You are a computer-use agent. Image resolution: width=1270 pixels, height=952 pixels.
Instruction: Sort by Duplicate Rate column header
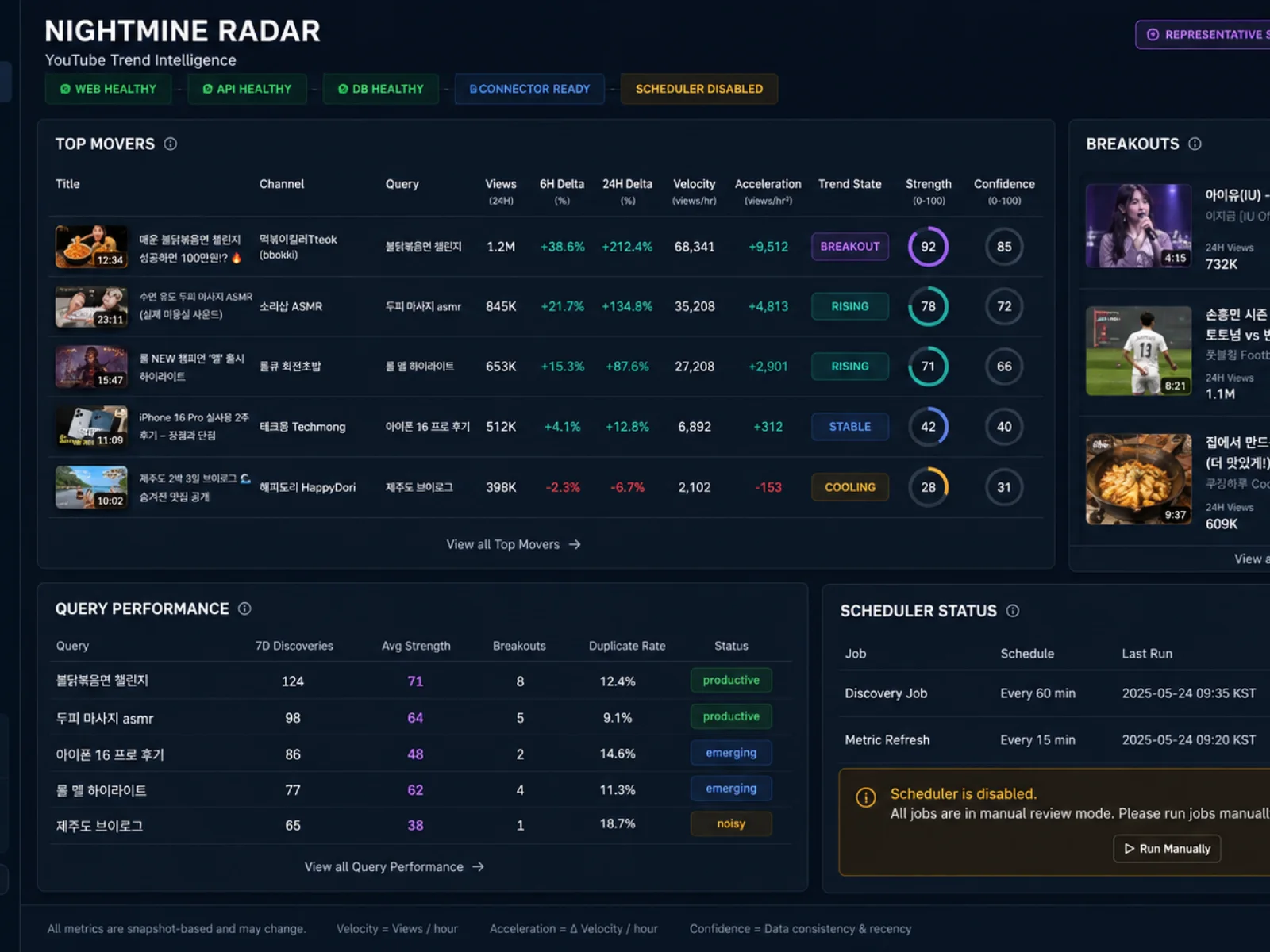tap(627, 646)
